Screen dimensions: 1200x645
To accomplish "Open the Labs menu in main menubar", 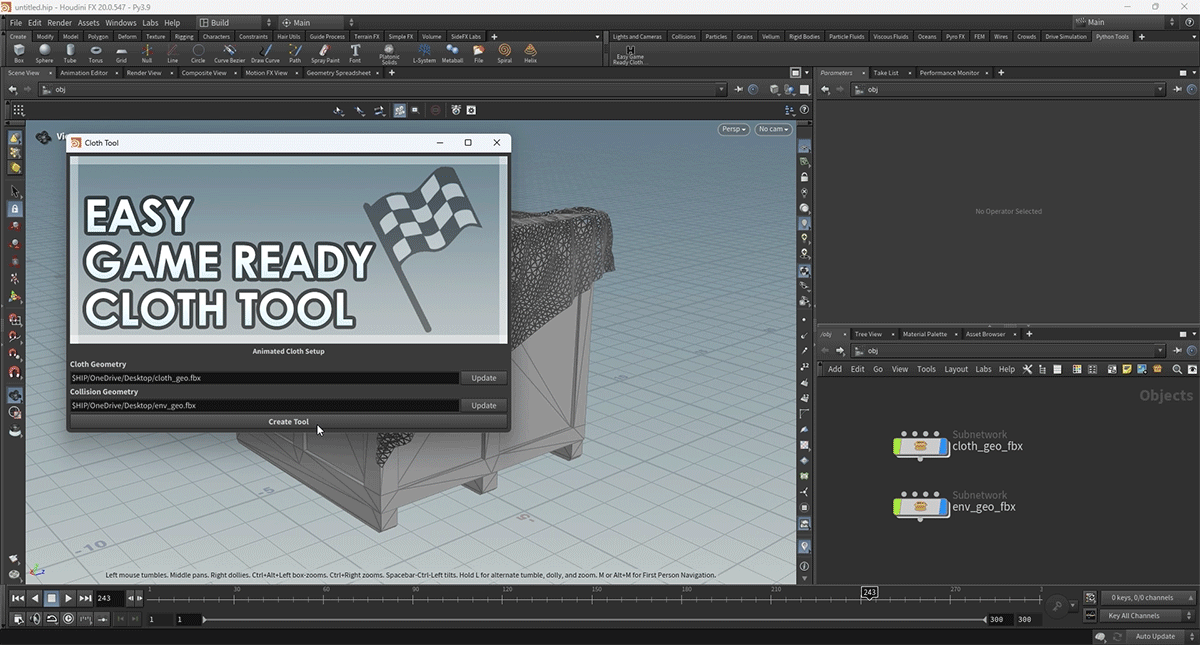I will coord(150,22).
